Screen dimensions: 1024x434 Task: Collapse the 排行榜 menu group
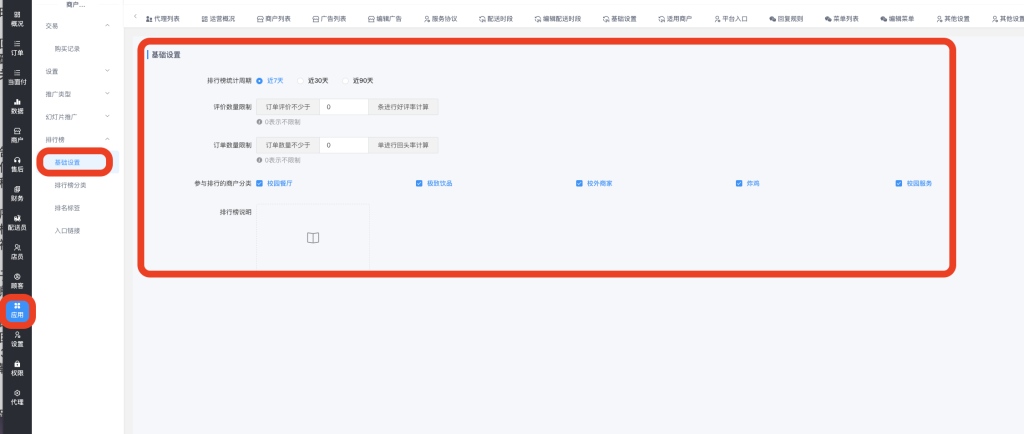[x=106, y=139]
